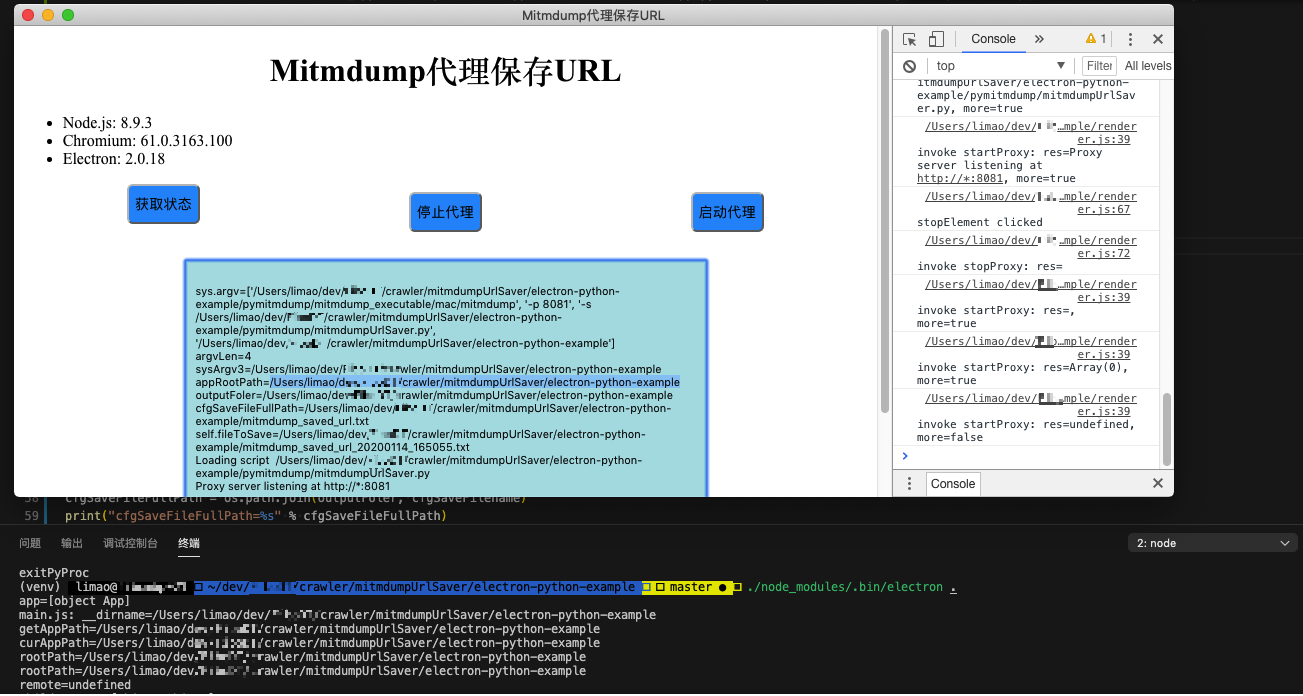Open the drawer three-dot menu beside bottom Console

coord(909,483)
